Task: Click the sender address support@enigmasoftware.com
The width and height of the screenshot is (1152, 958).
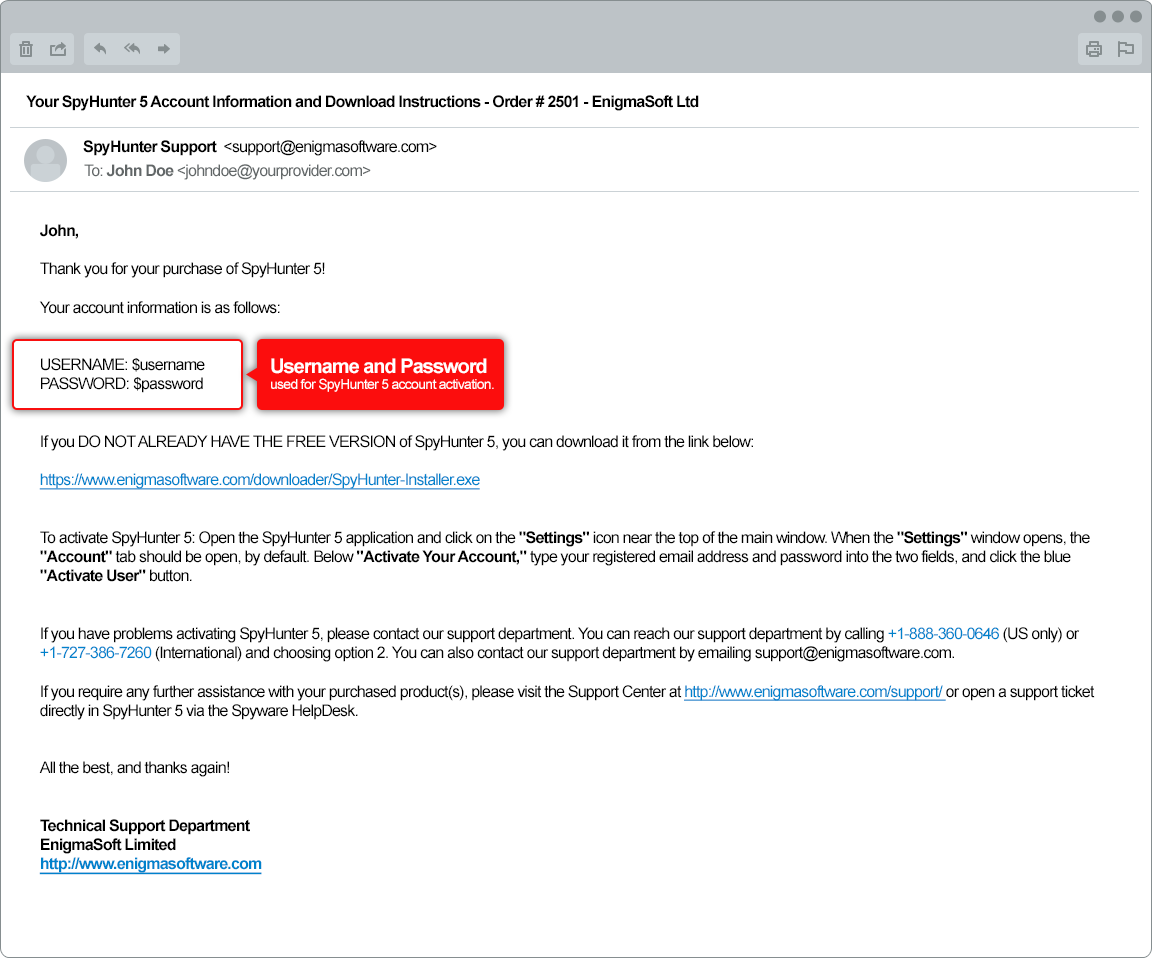Action: click(330, 147)
